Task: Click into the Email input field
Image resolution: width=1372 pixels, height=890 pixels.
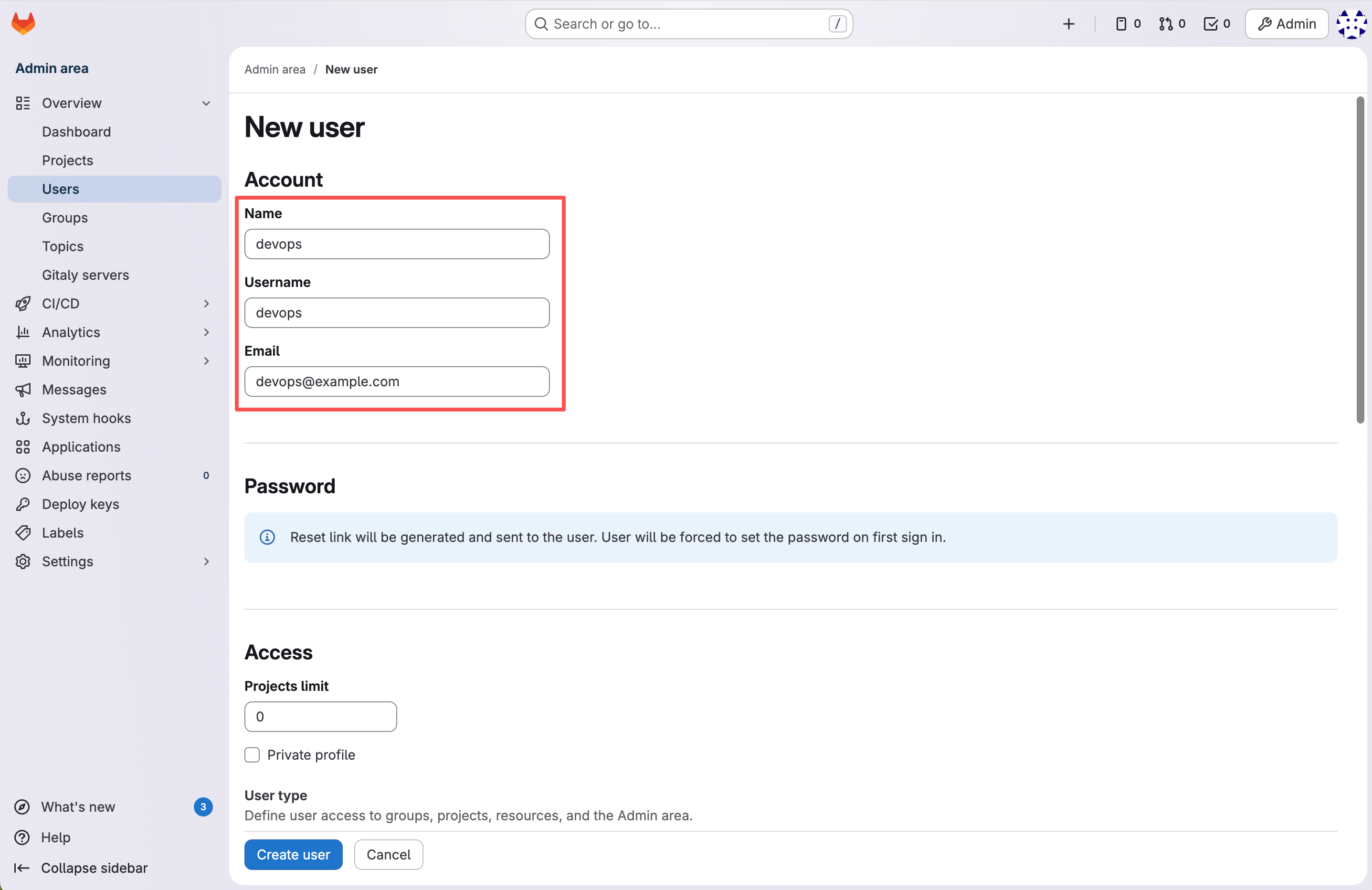Action: pos(397,381)
